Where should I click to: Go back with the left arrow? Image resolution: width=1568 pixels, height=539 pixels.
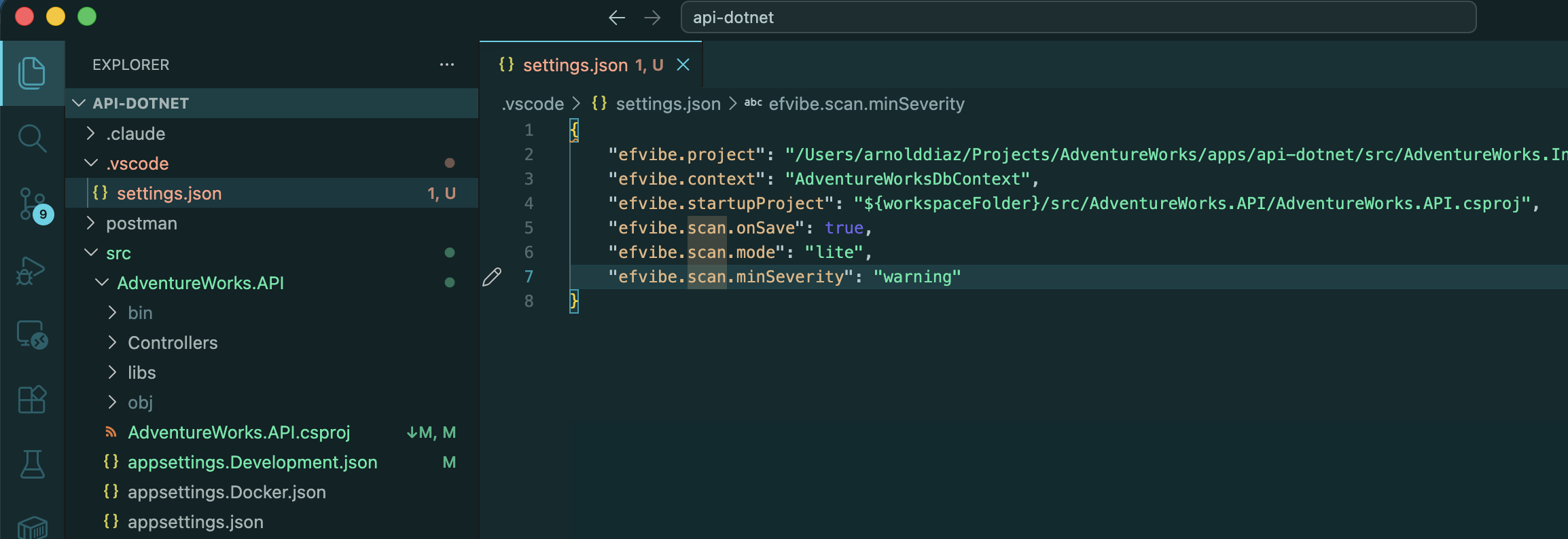click(616, 18)
